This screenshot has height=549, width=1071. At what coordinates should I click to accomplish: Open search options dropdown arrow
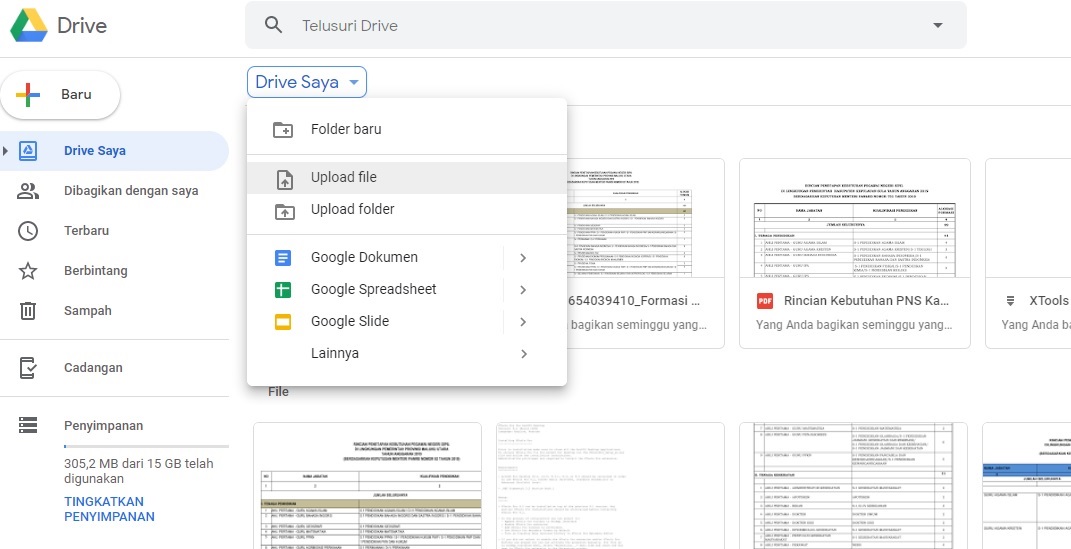pyautogui.click(x=938, y=25)
